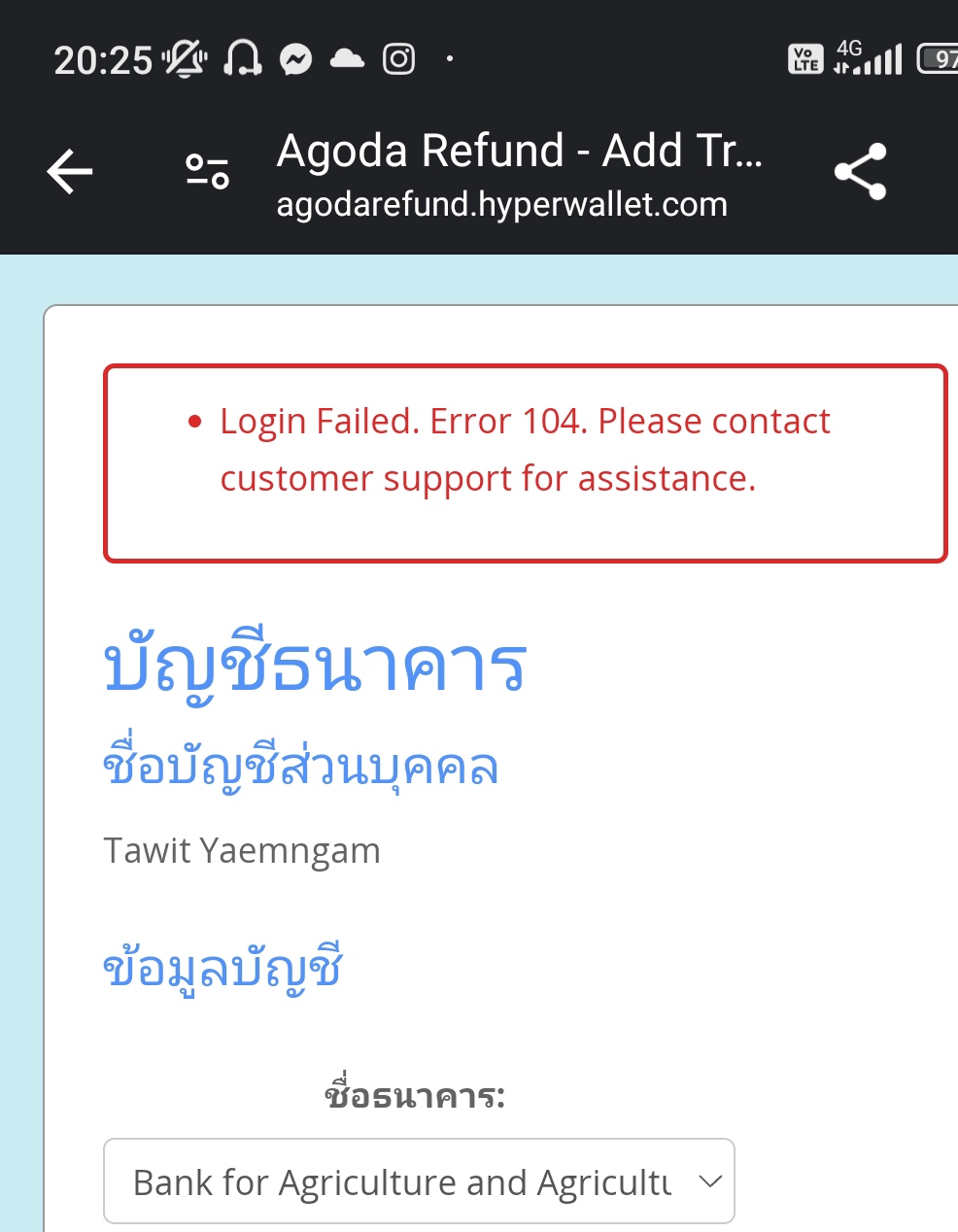The width and height of the screenshot is (958, 1232).
Task: Tap the ชื่อธนาคาร field label
Action: tap(415, 1096)
